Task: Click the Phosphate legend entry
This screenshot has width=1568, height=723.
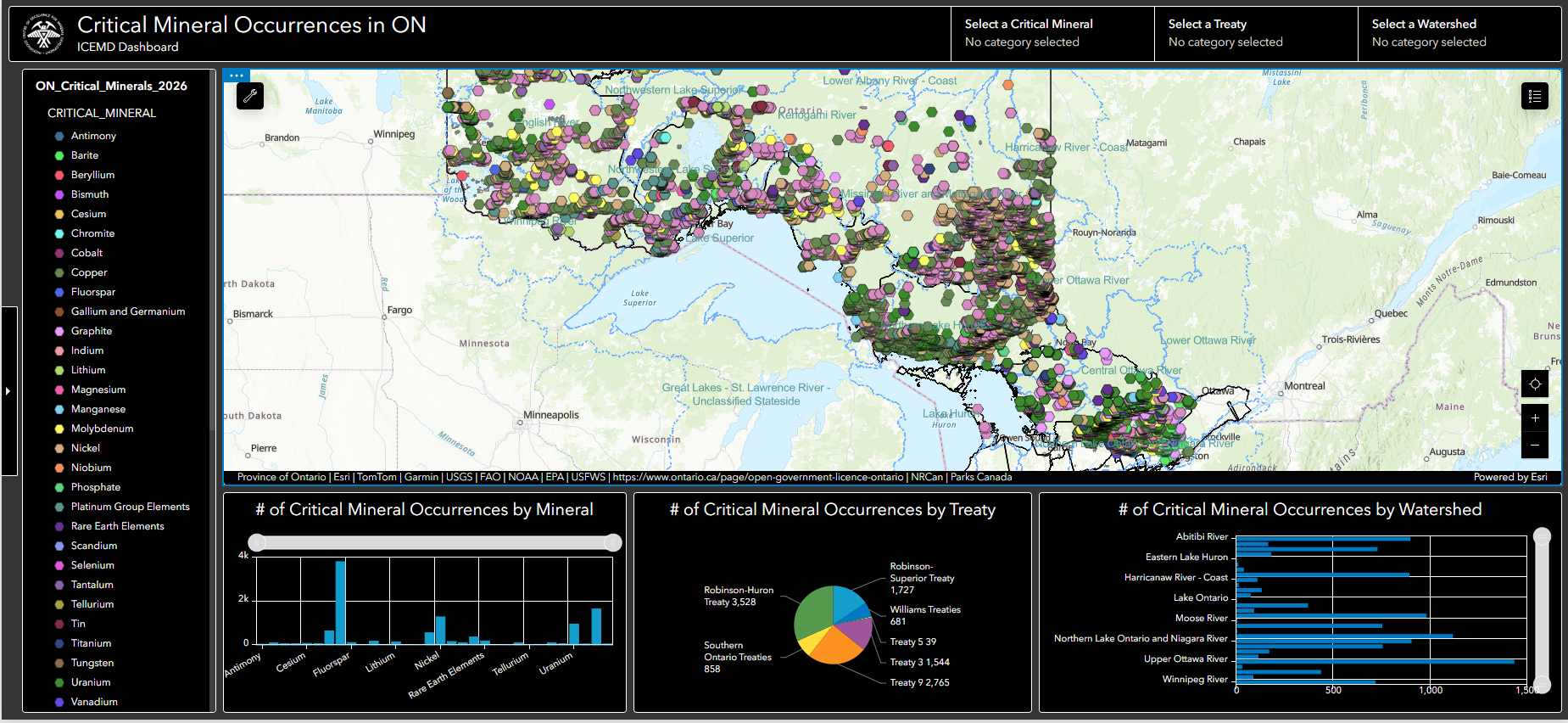Action: pyautogui.click(x=96, y=487)
